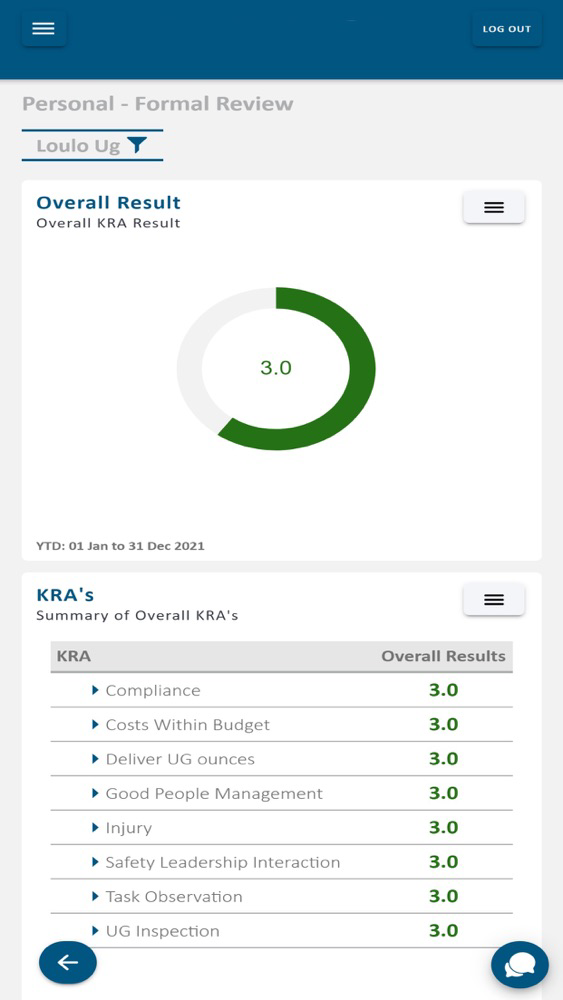Open the hamburger navigation menu
The image size is (563, 1000).
pos(43,29)
